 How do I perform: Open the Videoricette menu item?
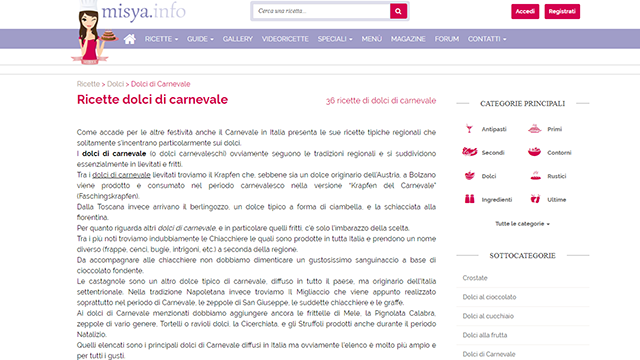point(285,39)
